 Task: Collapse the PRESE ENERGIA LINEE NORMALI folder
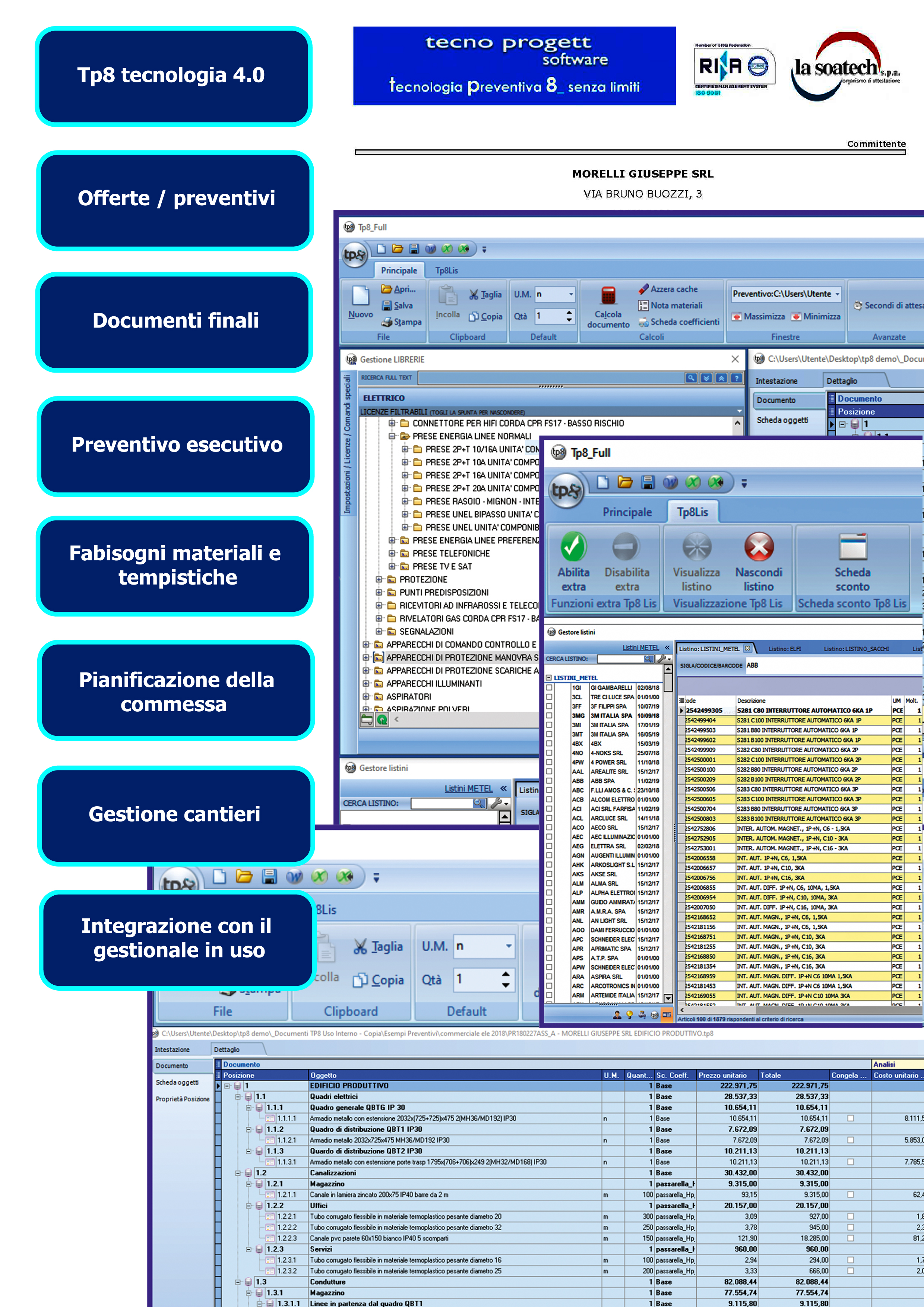[392, 436]
